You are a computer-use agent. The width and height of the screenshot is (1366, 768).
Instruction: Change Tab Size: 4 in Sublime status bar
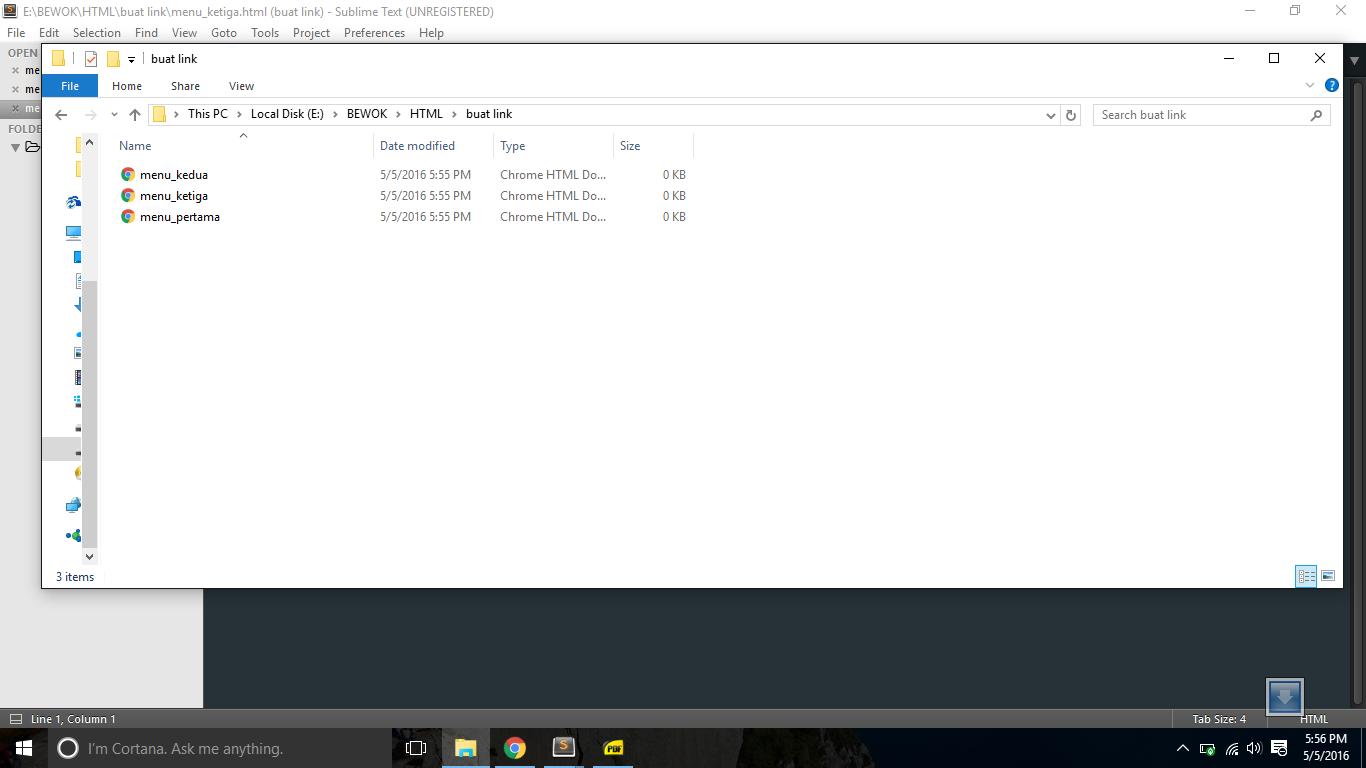point(1219,719)
